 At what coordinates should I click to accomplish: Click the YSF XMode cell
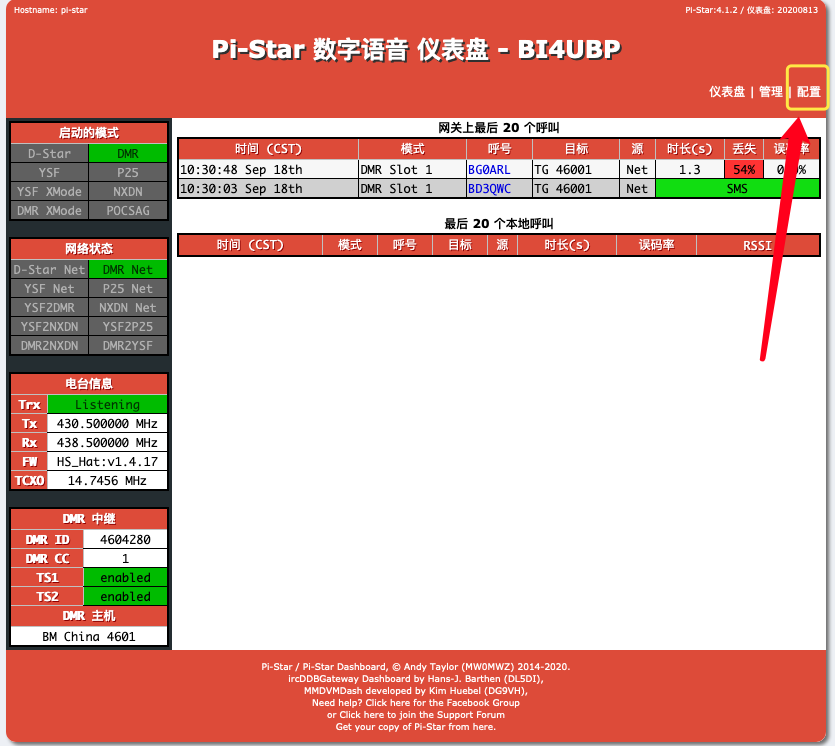click(50, 192)
